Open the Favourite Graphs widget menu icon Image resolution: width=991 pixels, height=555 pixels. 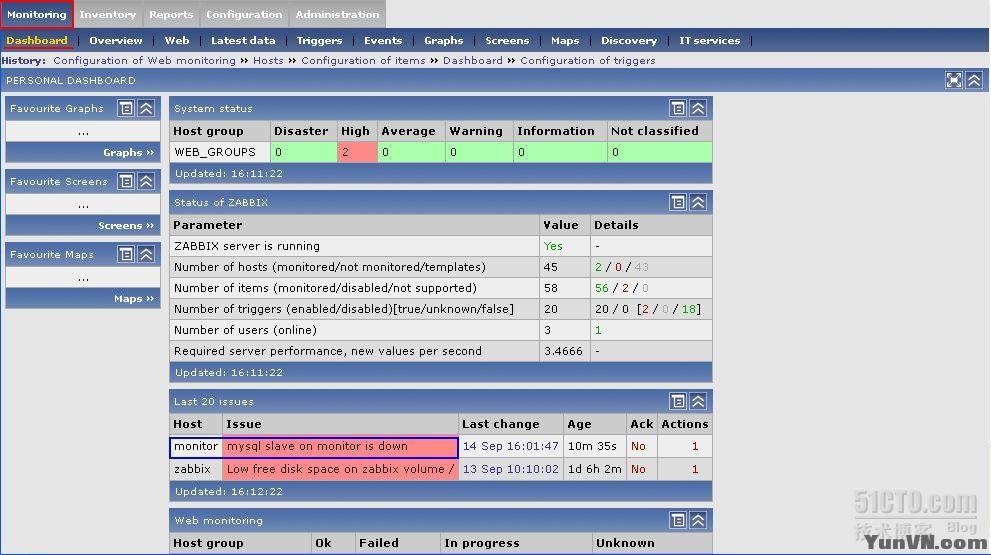coord(126,108)
